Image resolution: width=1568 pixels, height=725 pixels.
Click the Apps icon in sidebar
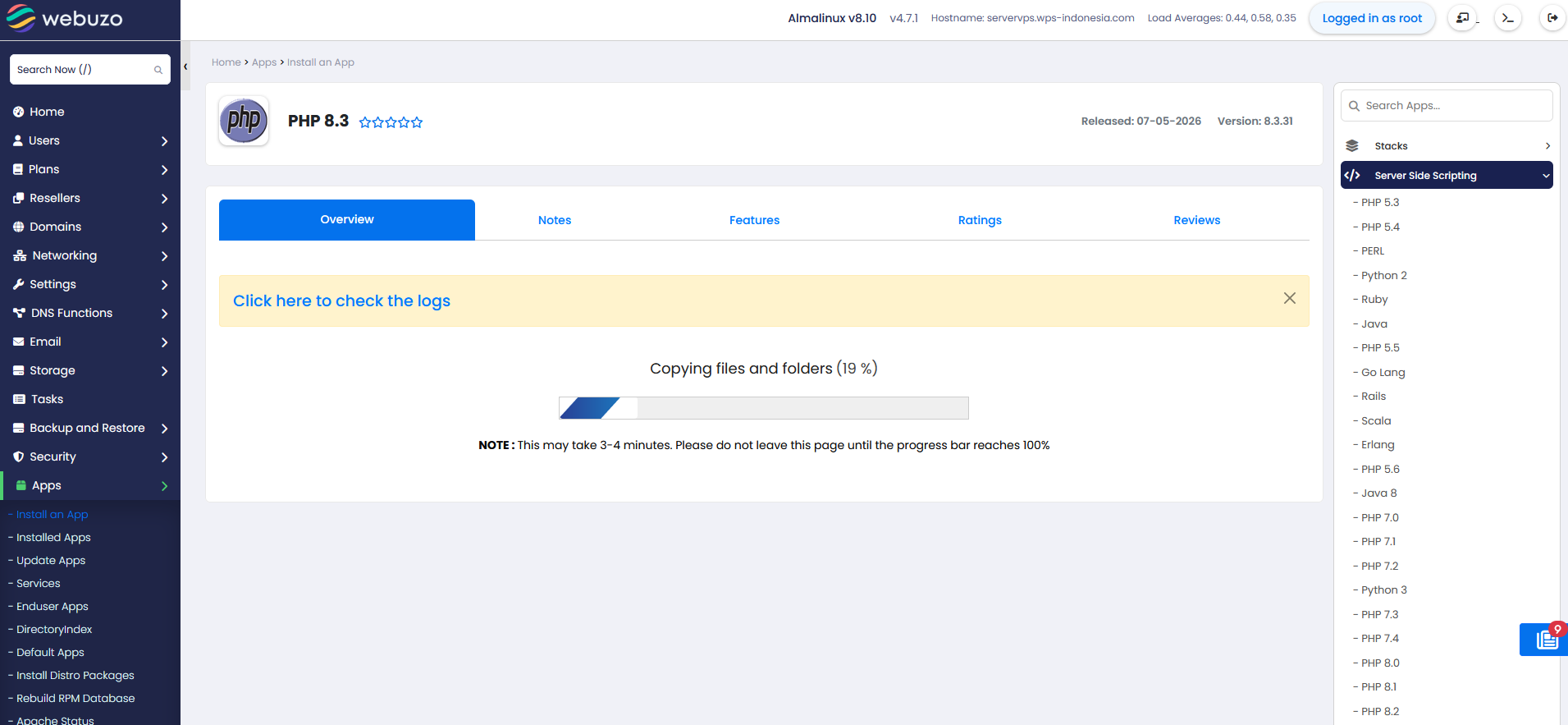(x=21, y=485)
